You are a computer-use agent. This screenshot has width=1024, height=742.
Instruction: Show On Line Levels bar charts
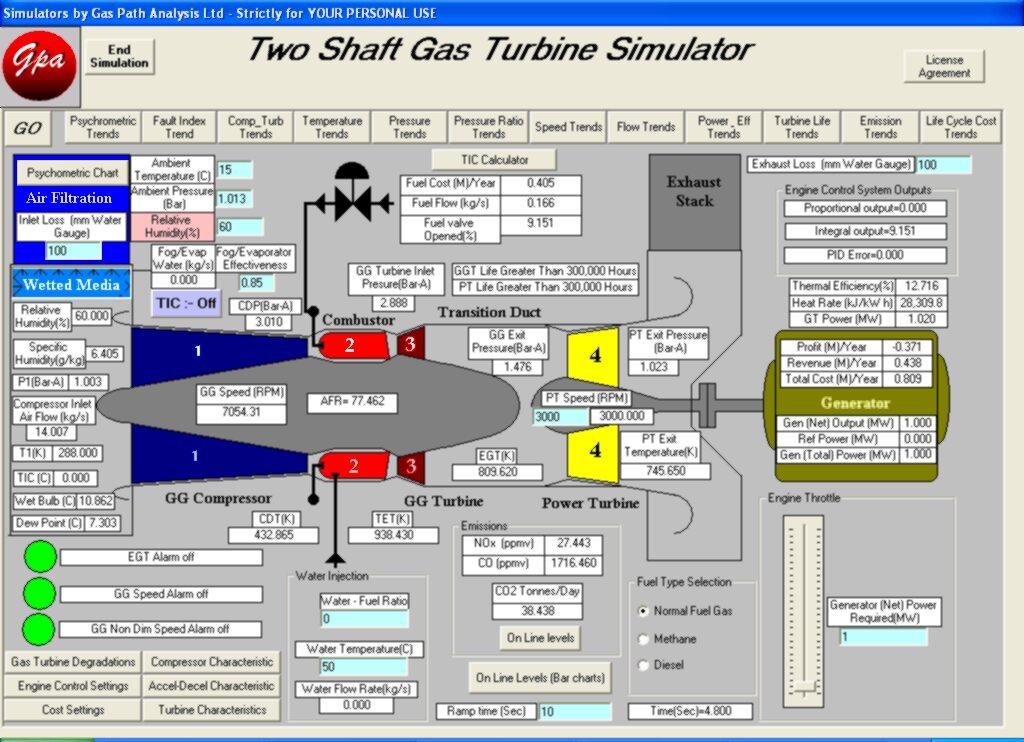point(540,678)
